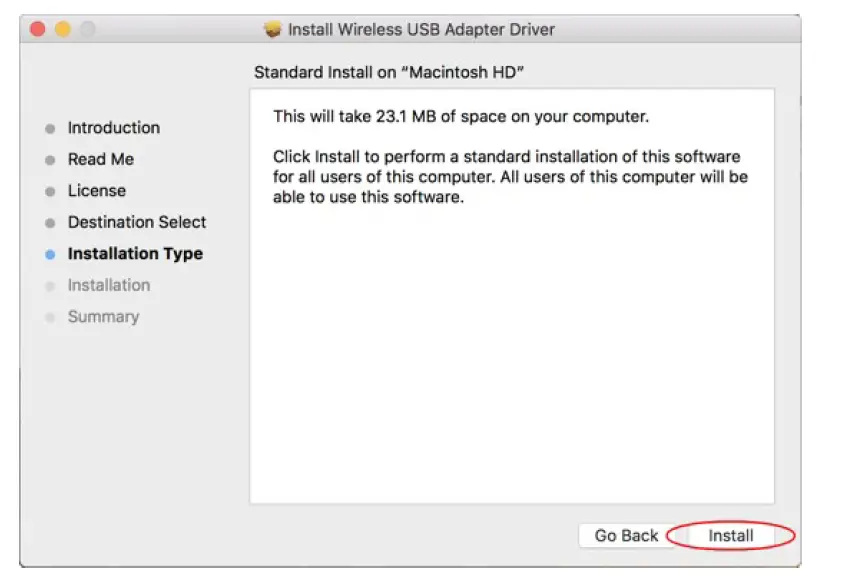Go to the Destination Select step
The width and height of the screenshot is (851, 586).
[x=136, y=222]
